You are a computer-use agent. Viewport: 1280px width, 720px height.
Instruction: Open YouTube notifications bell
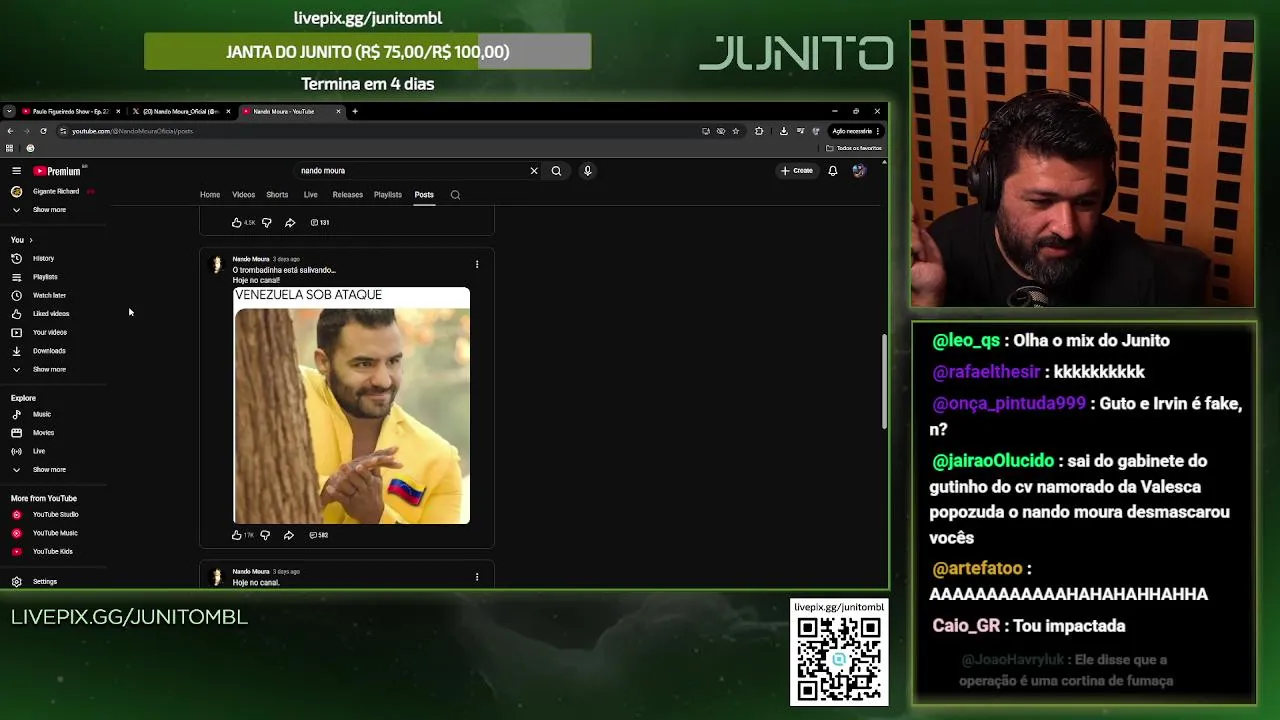point(832,171)
